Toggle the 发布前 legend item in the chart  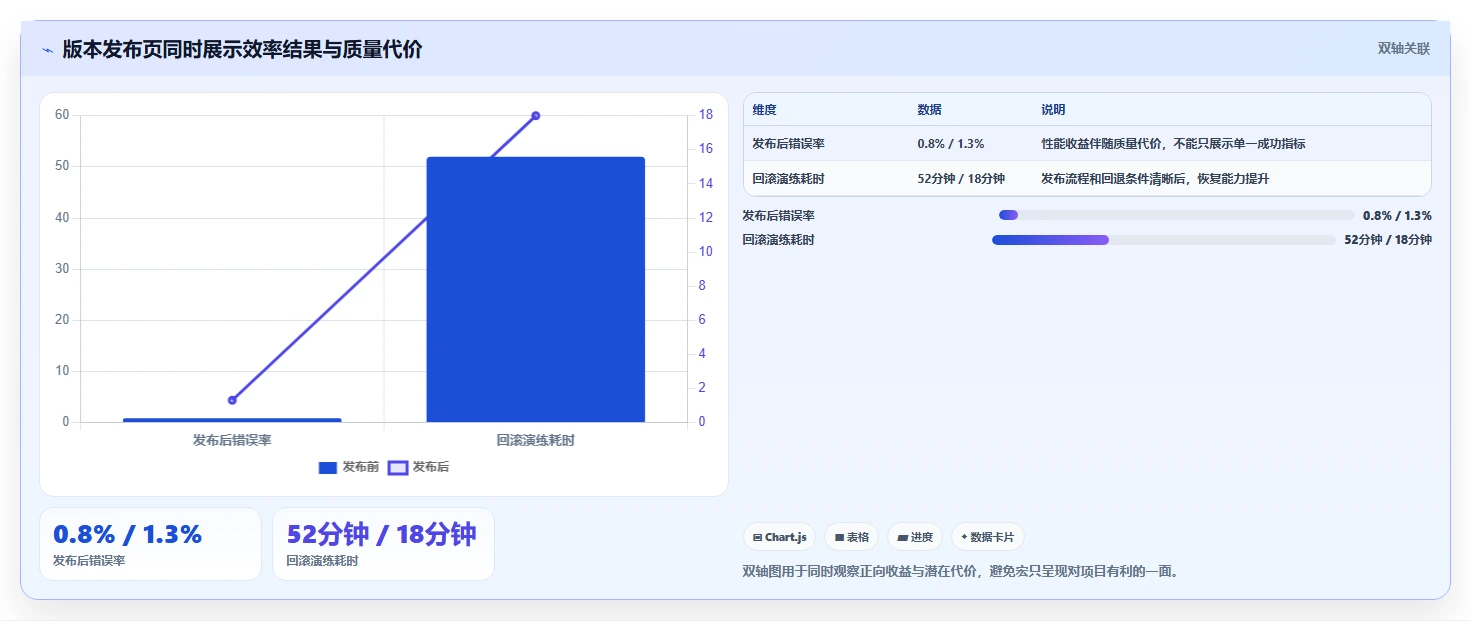(348, 467)
